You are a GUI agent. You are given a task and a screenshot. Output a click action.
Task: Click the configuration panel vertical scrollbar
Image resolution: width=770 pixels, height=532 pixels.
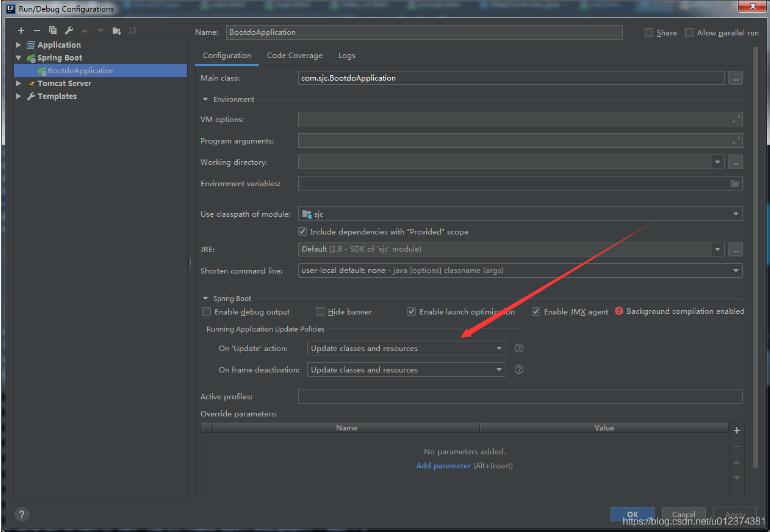tap(755, 255)
